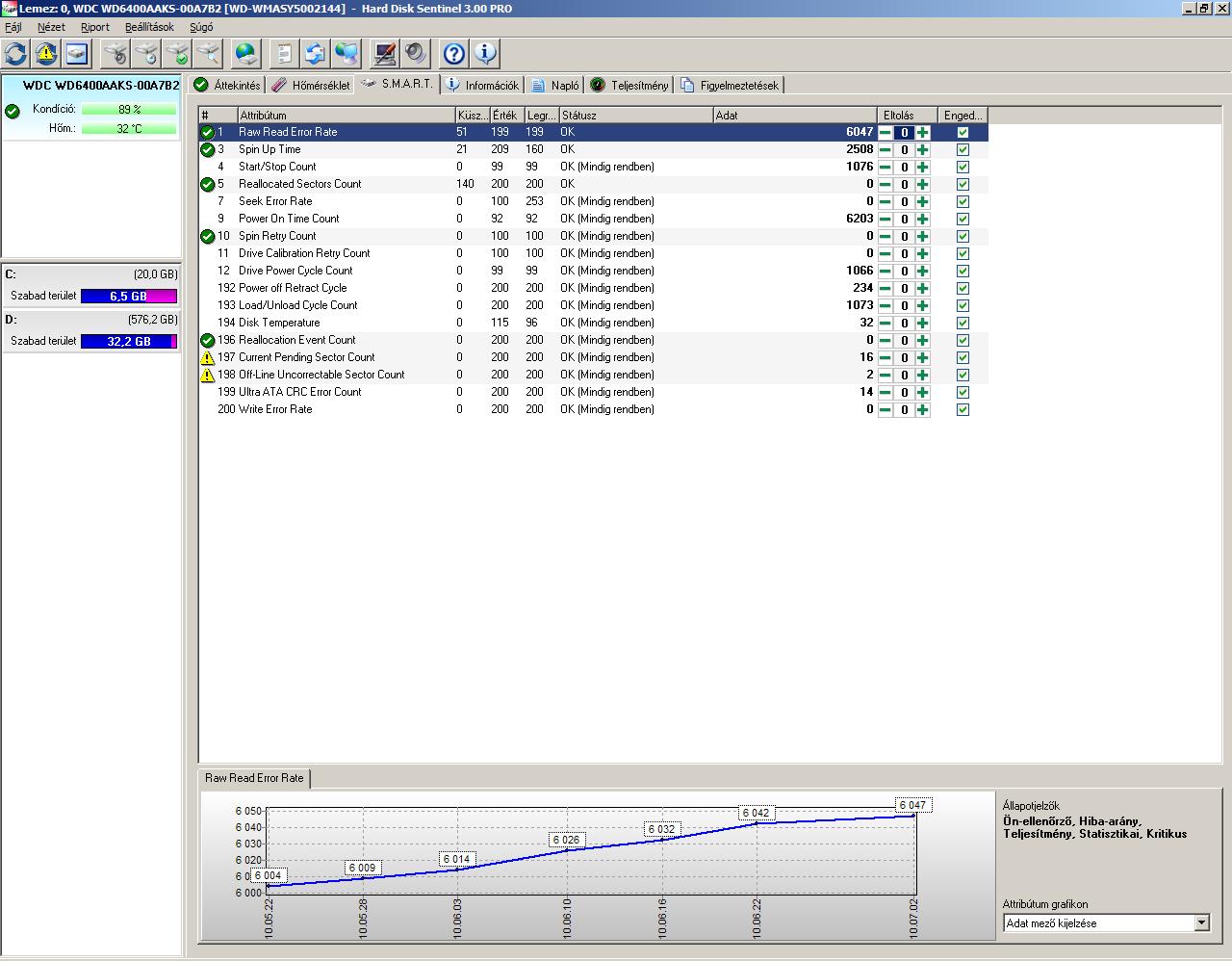Open the Nézet menu
1232x961 pixels.
coord(52,27)
